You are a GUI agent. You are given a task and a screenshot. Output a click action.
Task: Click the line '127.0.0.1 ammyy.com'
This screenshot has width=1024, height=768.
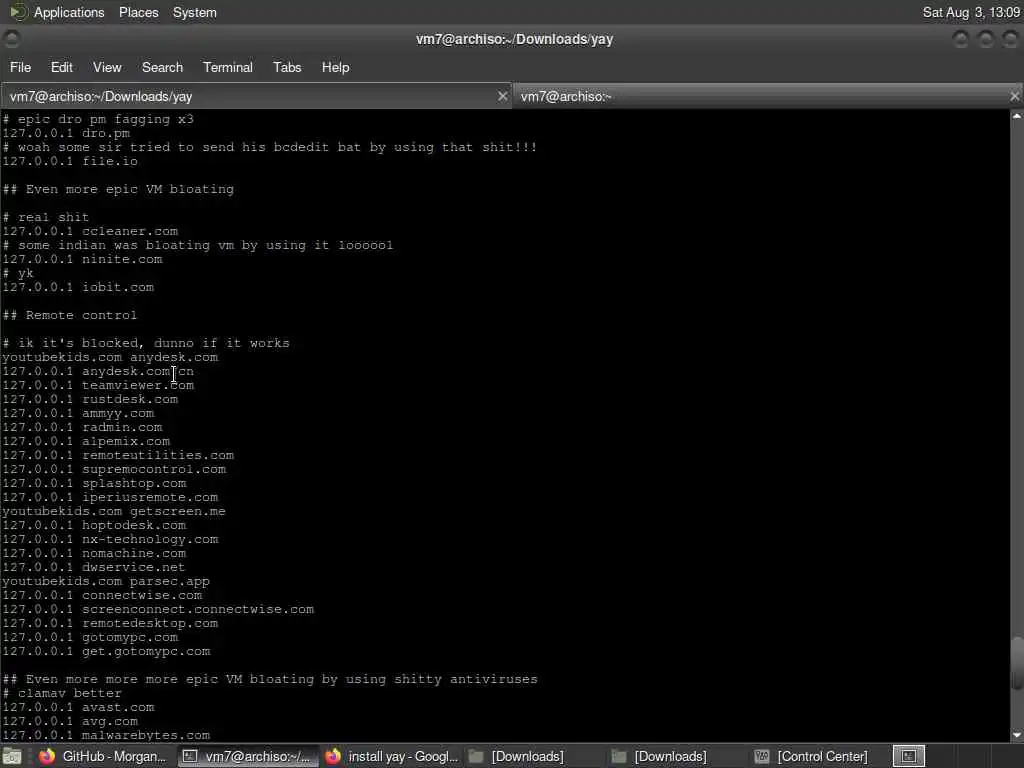(78, 413)
